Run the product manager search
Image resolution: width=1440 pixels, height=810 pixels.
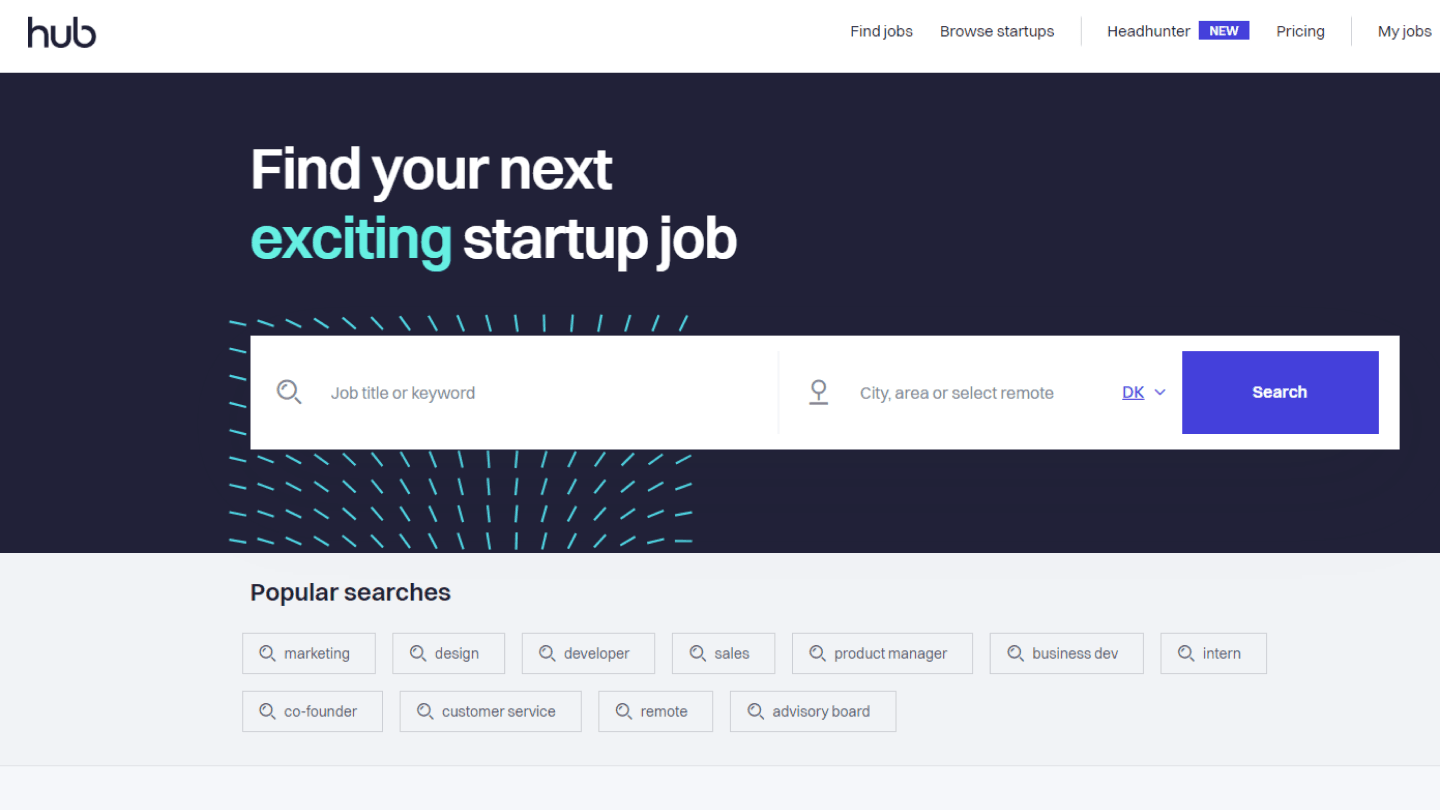(x=882, y=653)
